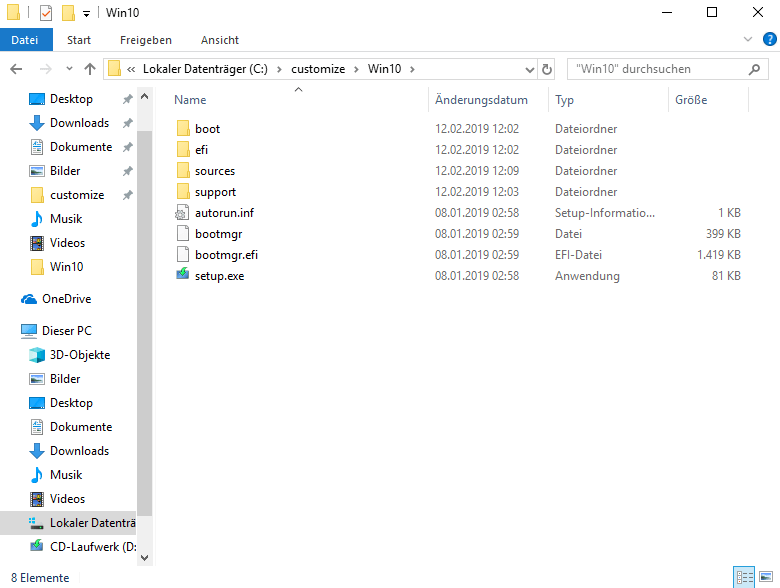Sort by the Größe column header
780x588 pixels.
691,99
